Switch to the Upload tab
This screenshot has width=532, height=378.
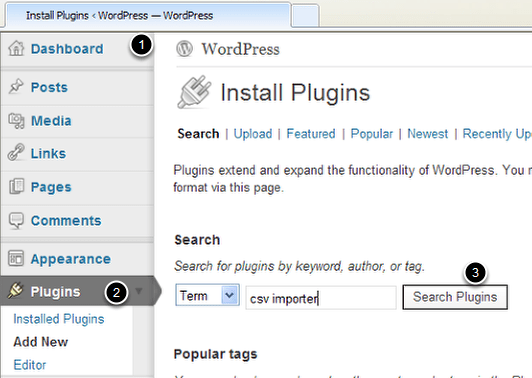253,134
